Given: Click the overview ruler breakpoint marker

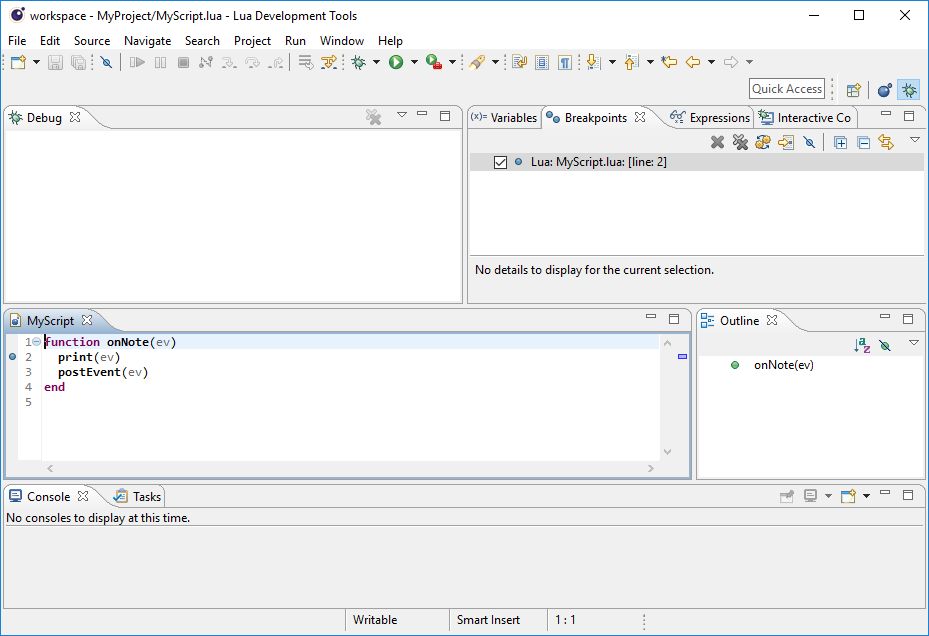Looking at the screenshot, I should tap(683, 356).
